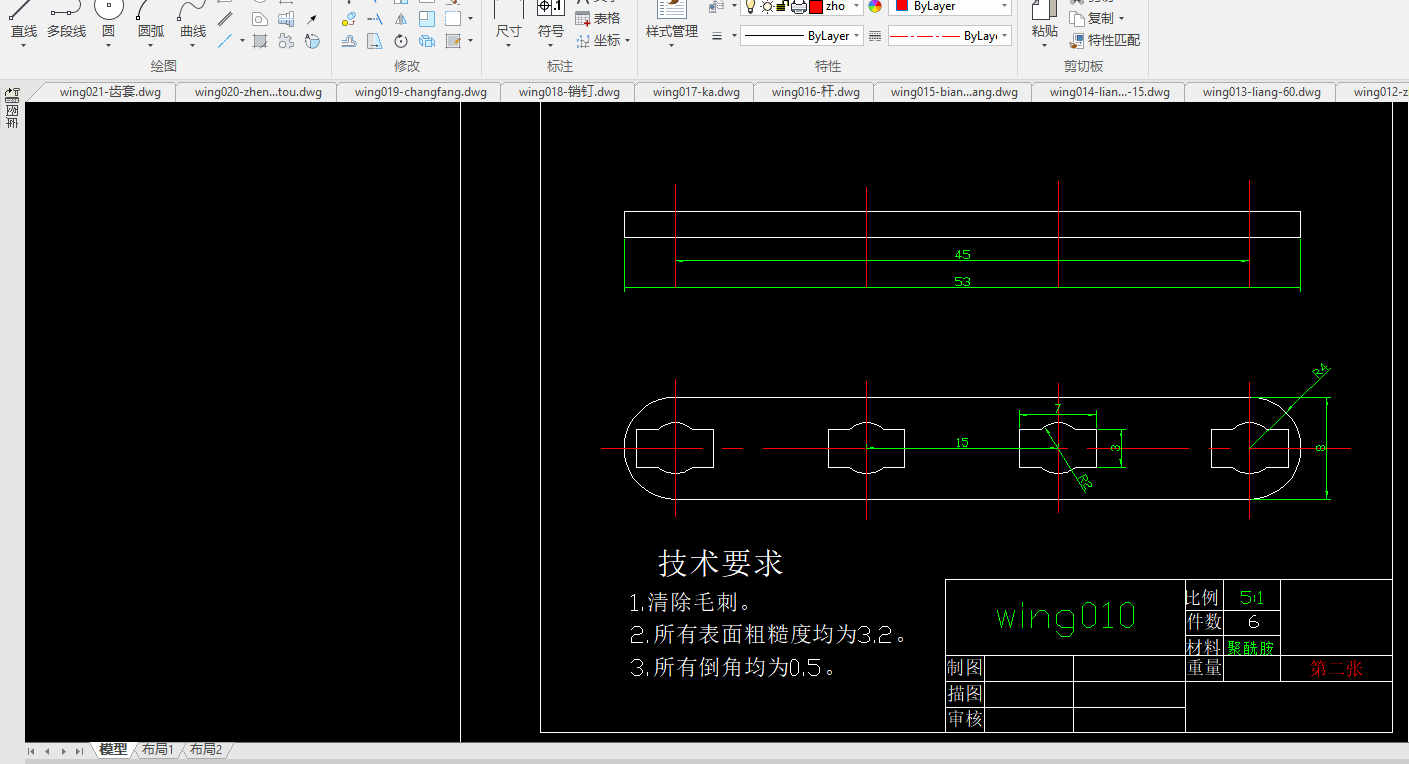The image size is (1409, 764).
Task: Click the red layer color swatch
Action: 816,6
